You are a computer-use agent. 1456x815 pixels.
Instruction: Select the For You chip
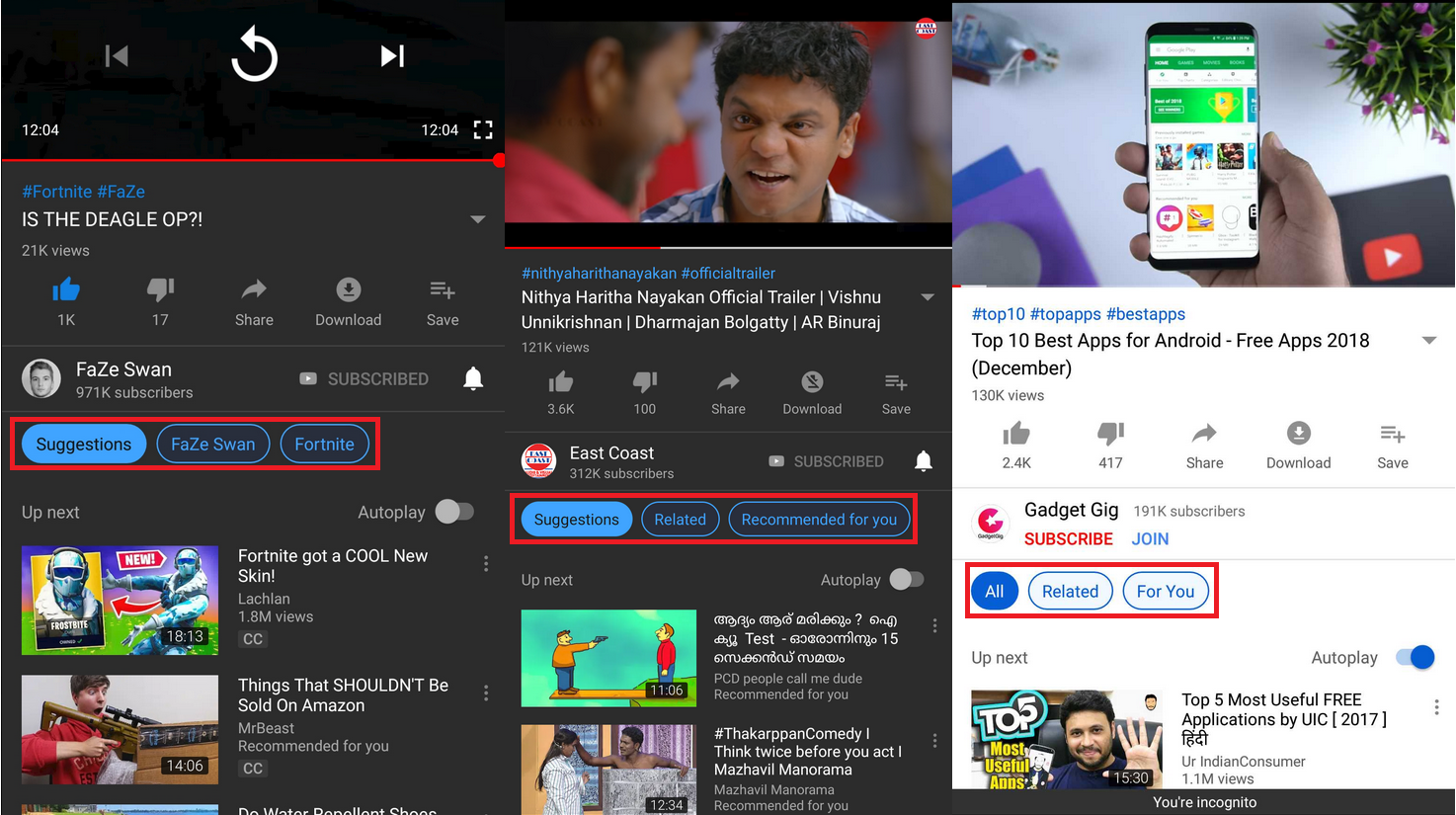coord(1166,592)
